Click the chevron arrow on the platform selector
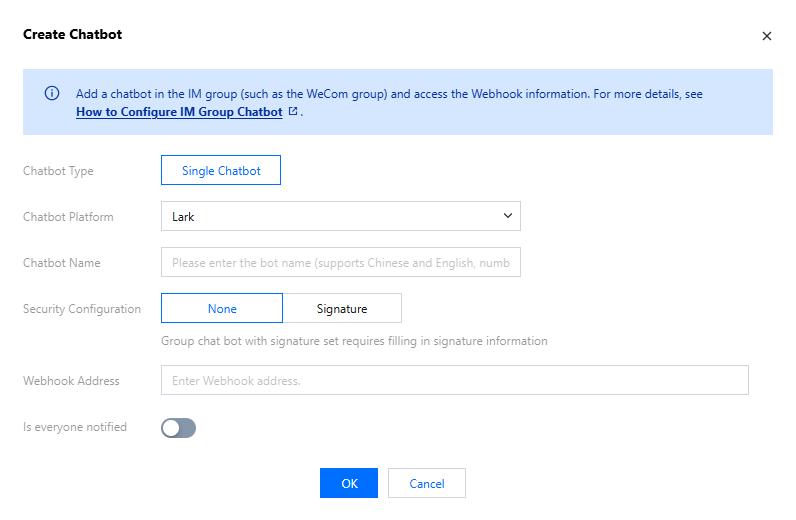Viewport: 796px width, 520px height. (507, 216)
